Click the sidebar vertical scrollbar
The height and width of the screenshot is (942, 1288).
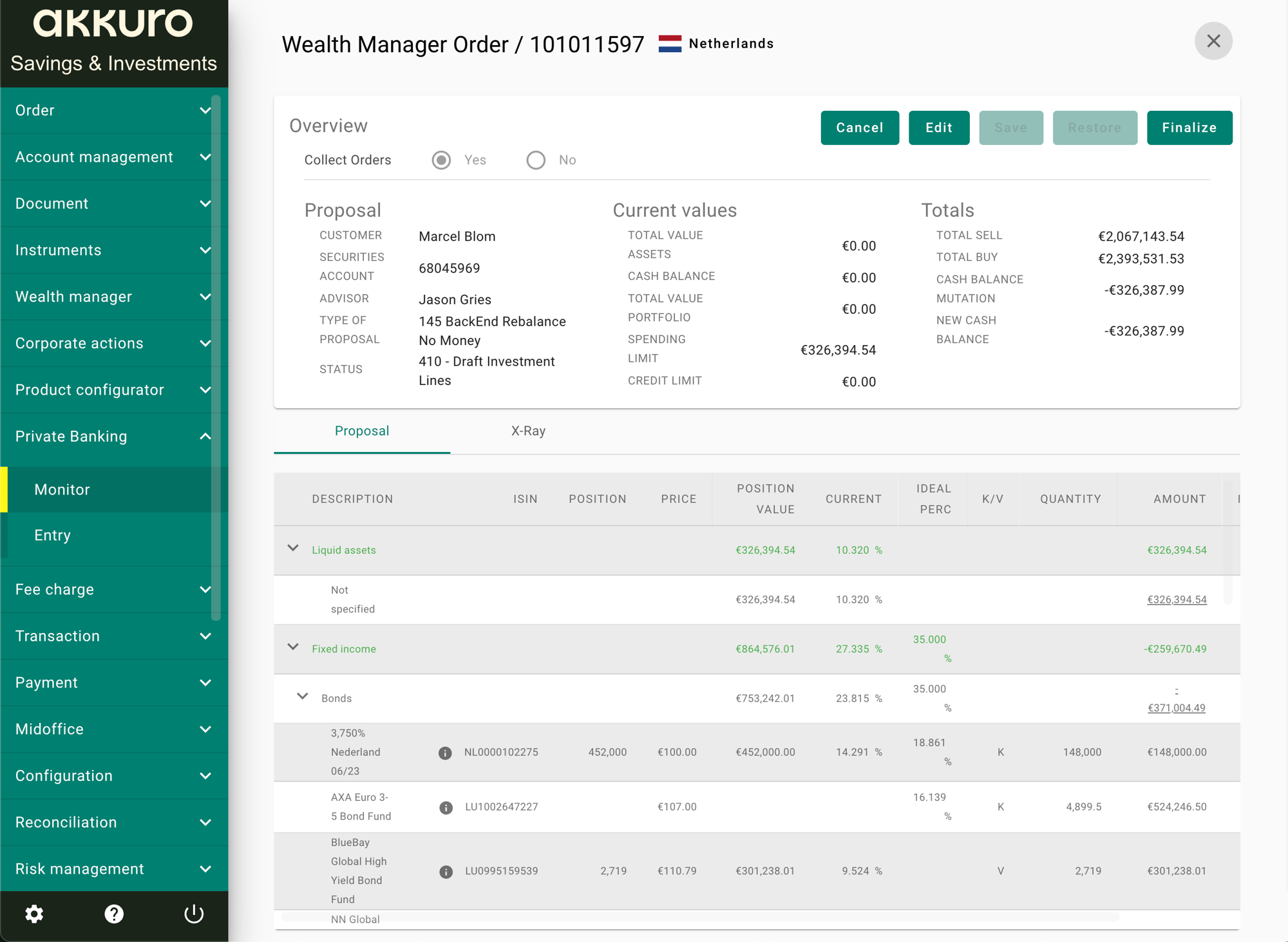(216, 357)
